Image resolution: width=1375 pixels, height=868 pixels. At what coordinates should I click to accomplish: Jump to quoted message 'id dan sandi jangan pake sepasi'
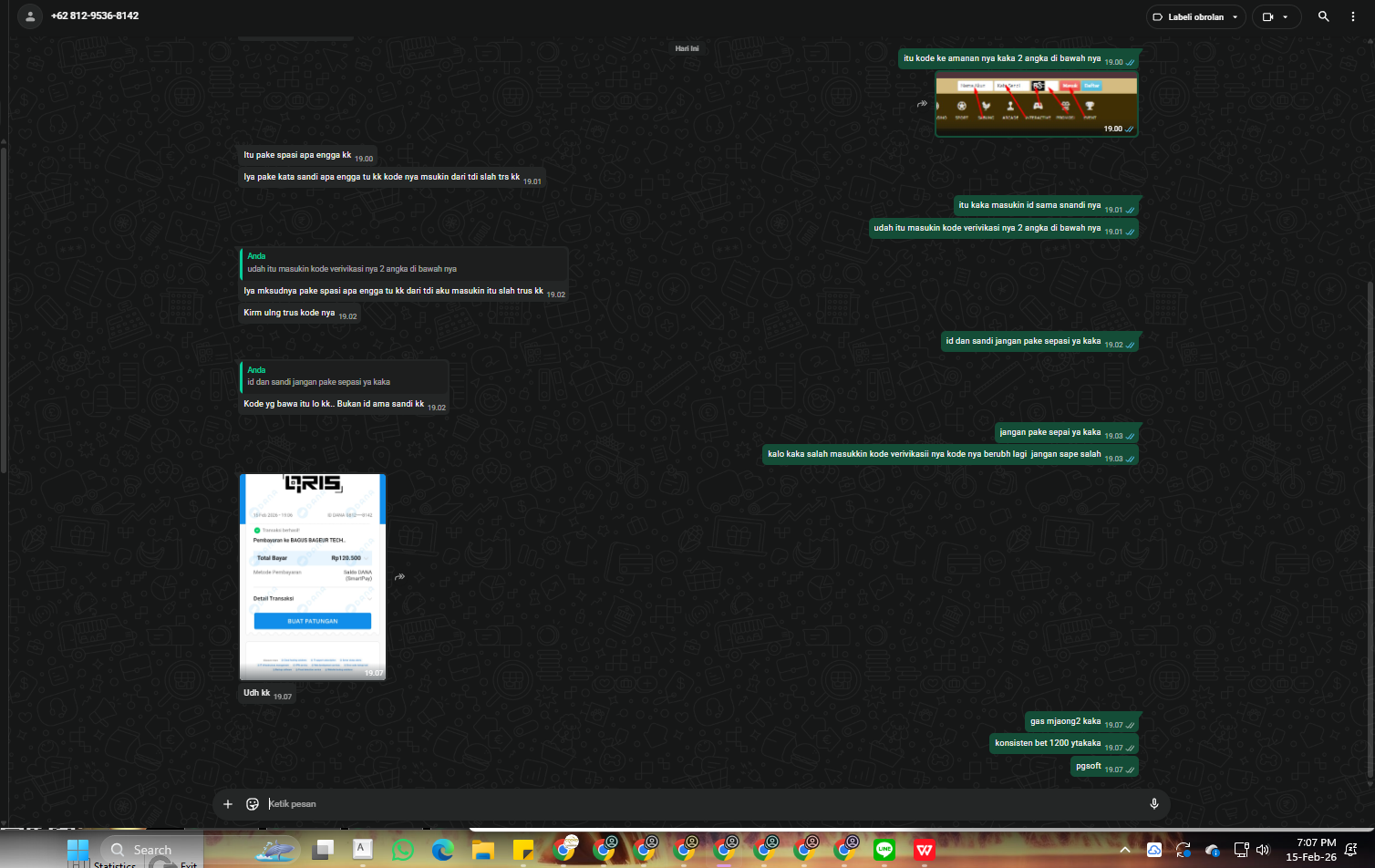tap(344, 376)
